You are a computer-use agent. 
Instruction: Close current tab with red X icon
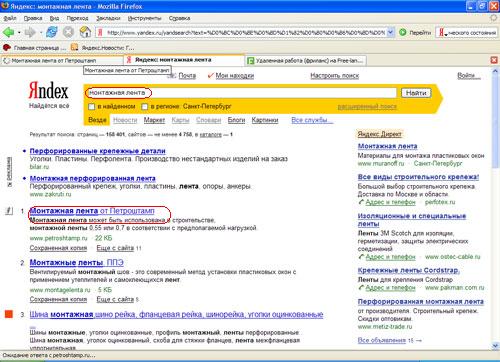click(494, 60)
